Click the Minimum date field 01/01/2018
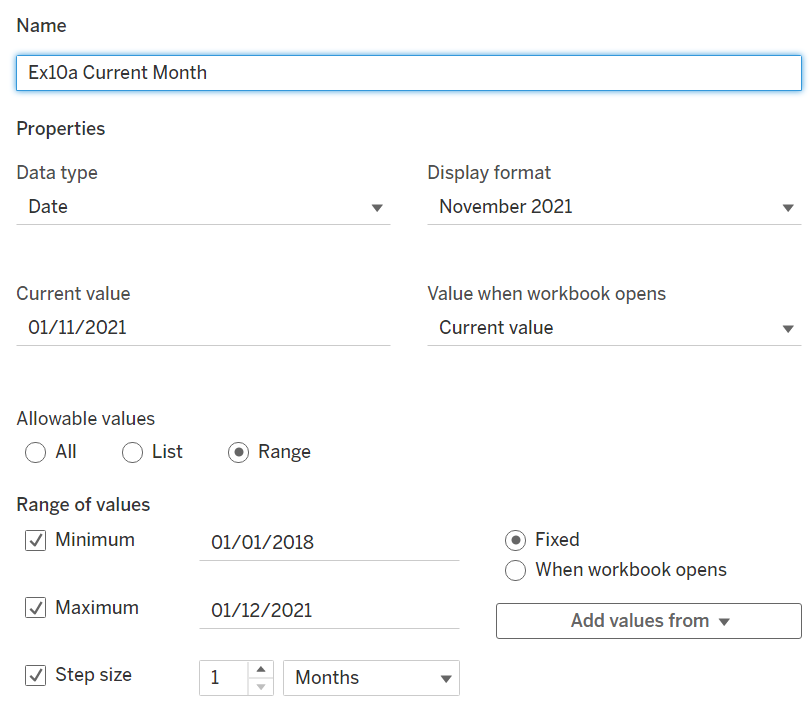This screenshot has width=811, height=709. click(329, 543)
